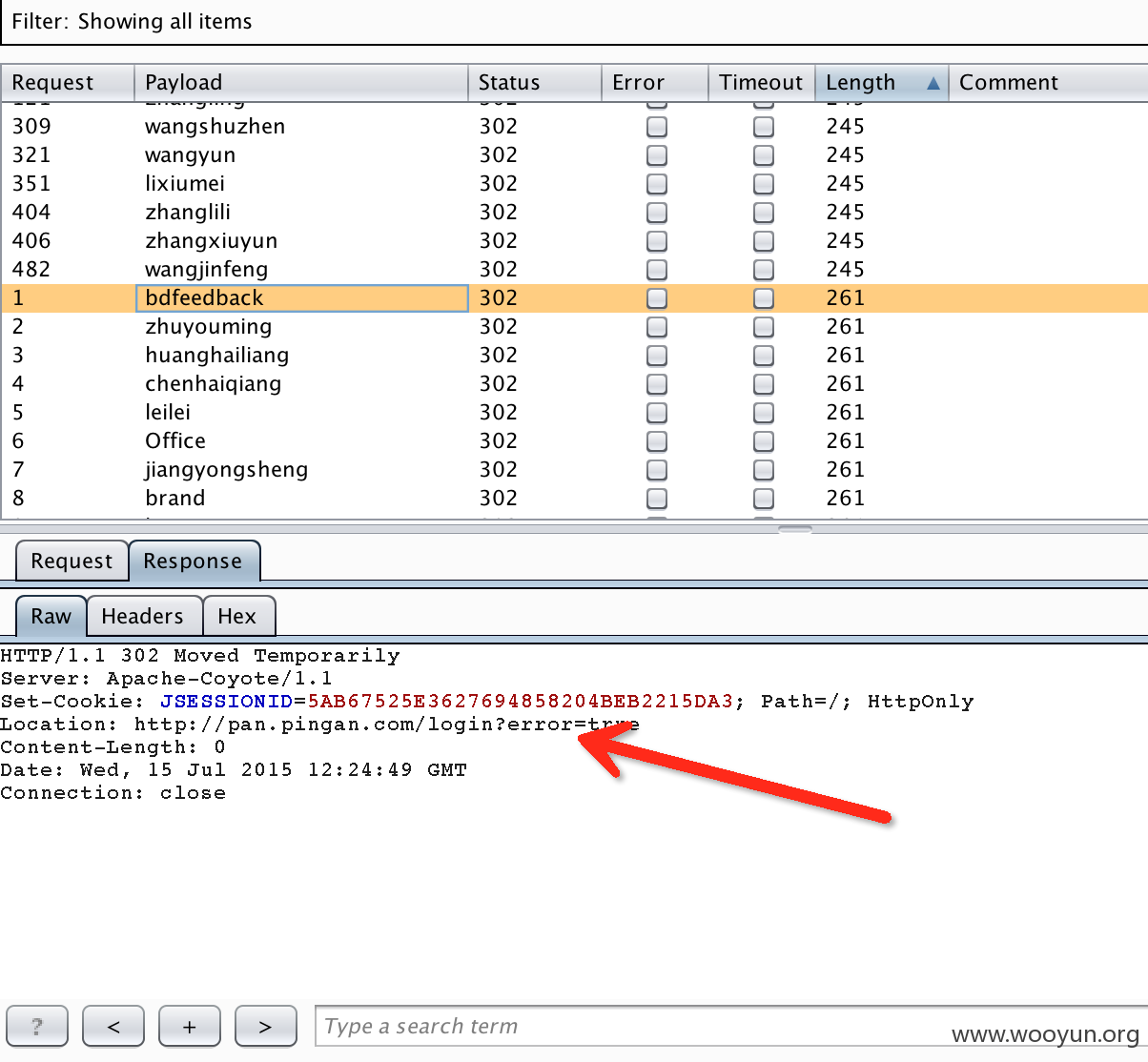
Task: Select the wangyun payload row
Action: tap(574, 155)
